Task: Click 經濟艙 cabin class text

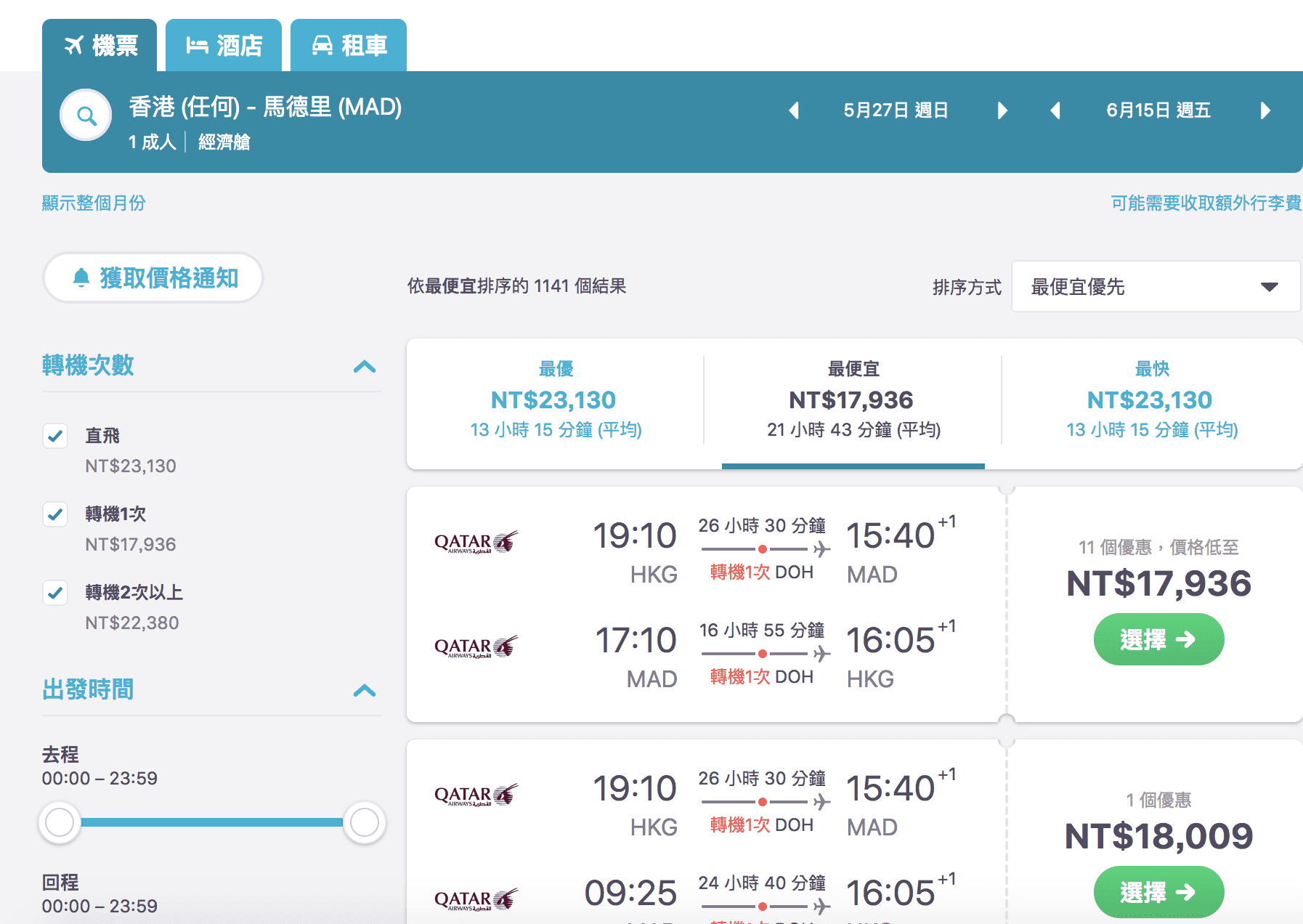Action: pyautogui.click(x=224, y=142)
